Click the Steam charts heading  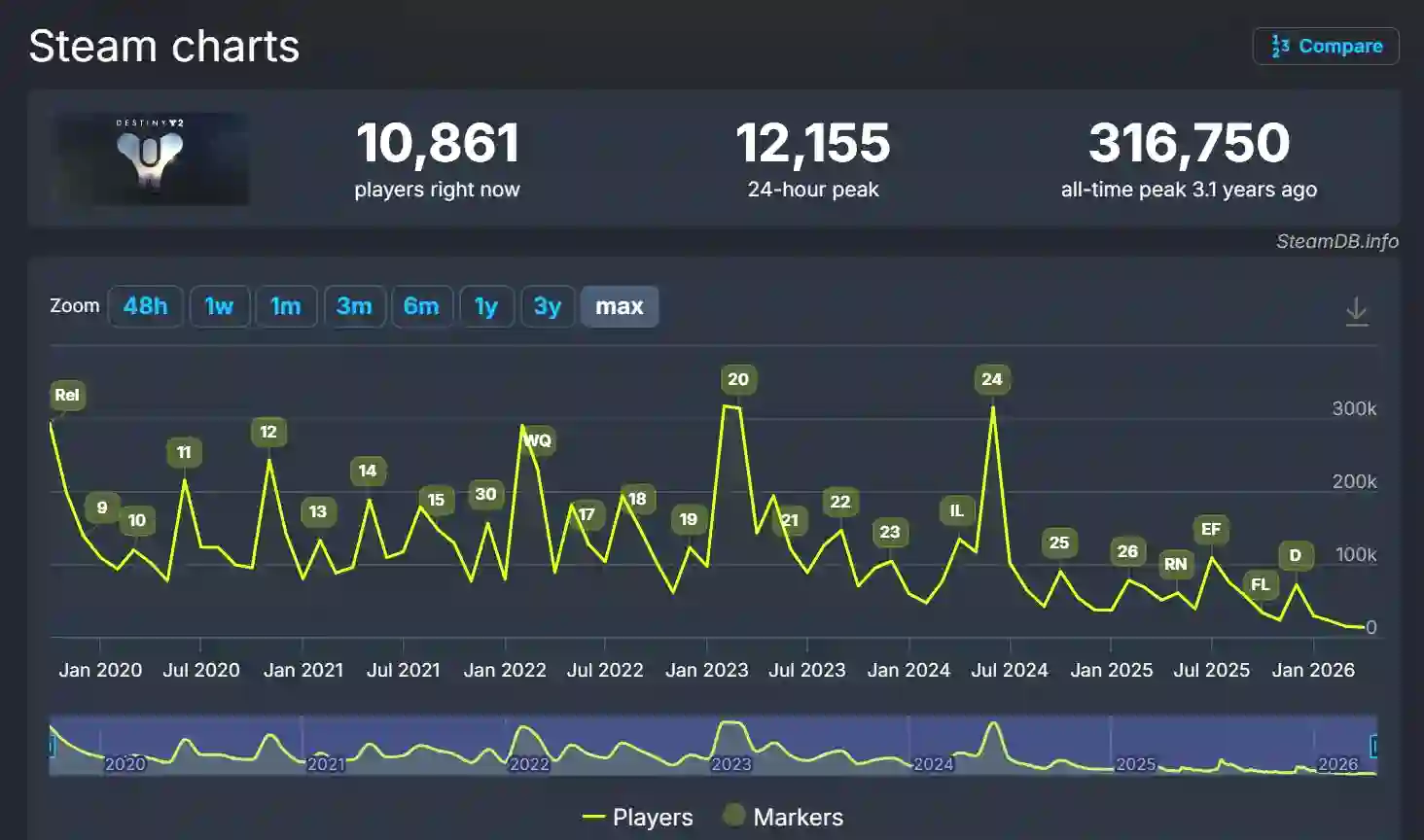point(164,46)
